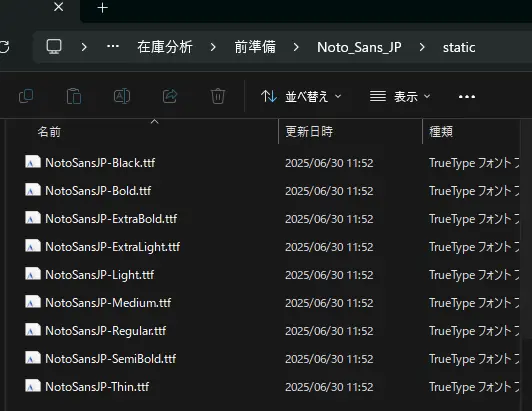Select file NotoSansJP-Black.ttf
This screenshot has height=411, width=532.
100,163
